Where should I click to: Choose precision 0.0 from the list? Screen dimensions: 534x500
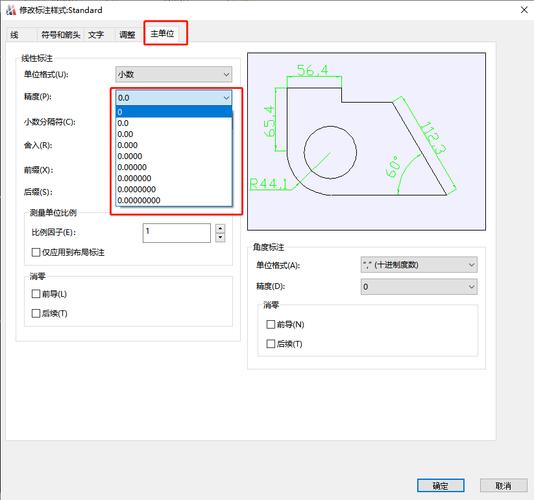tap(174, 123)
